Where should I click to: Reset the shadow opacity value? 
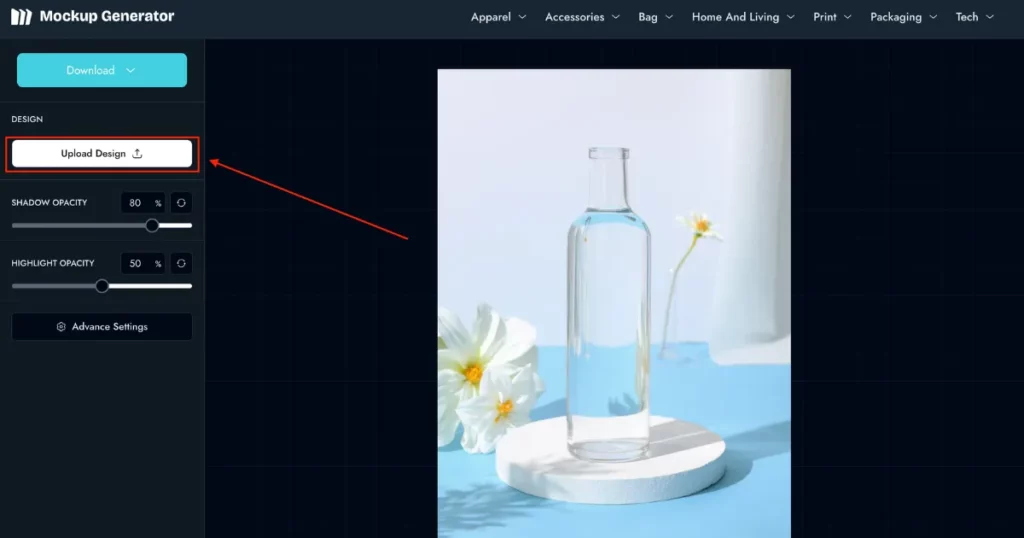click(181, 203)
